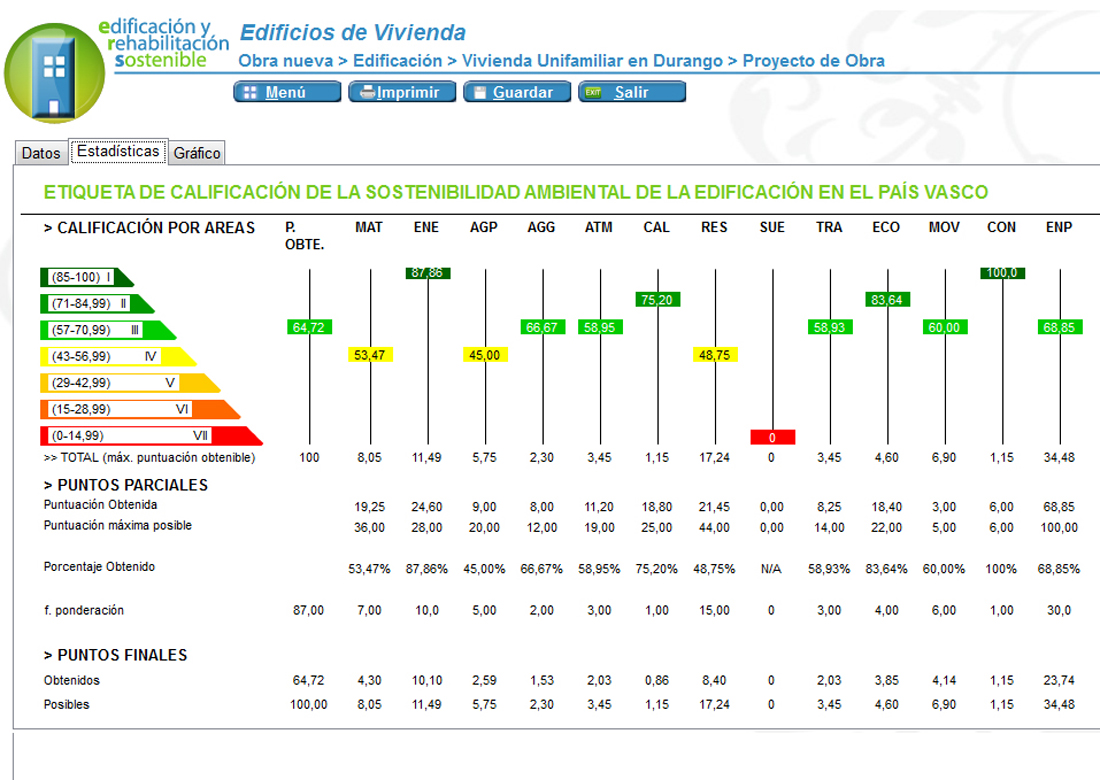Click the yellow 53,47 MAT marker
Image resolution: width=1100 pixels, height=780 pixels.
click(370, 355)
